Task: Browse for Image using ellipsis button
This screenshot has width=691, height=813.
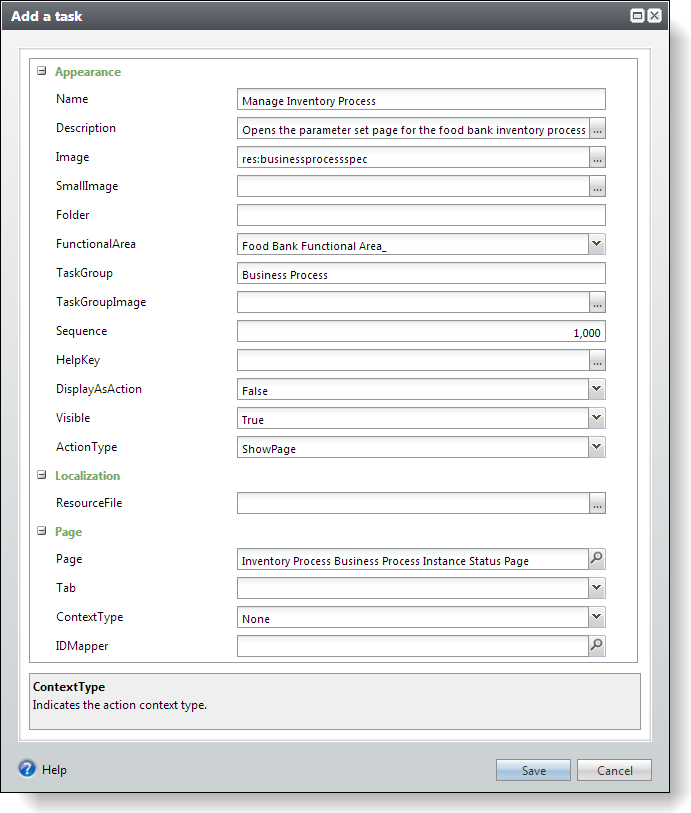Action: pos(597,158)
